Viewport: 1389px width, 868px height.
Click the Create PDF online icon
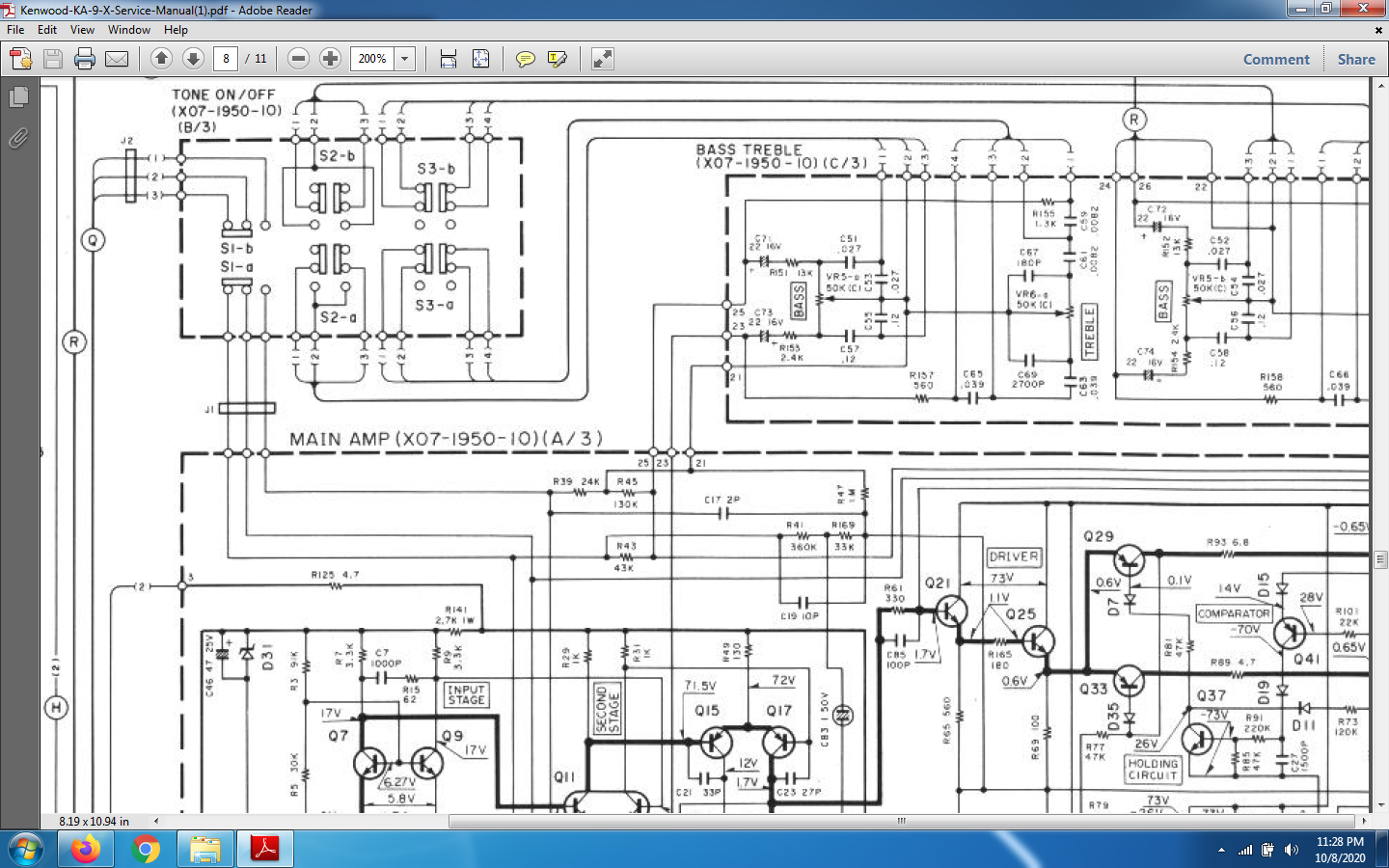20,59
